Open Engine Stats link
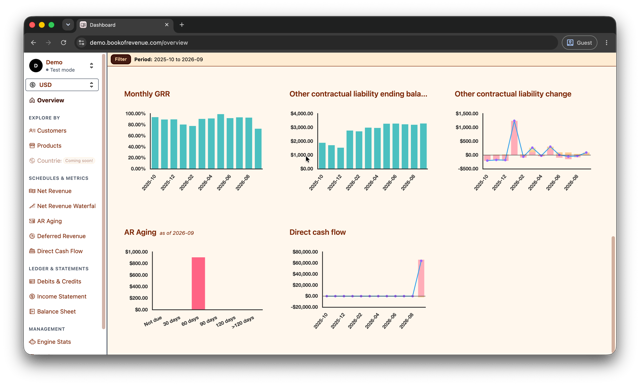 pyautogui.click(x=54, y=342)
